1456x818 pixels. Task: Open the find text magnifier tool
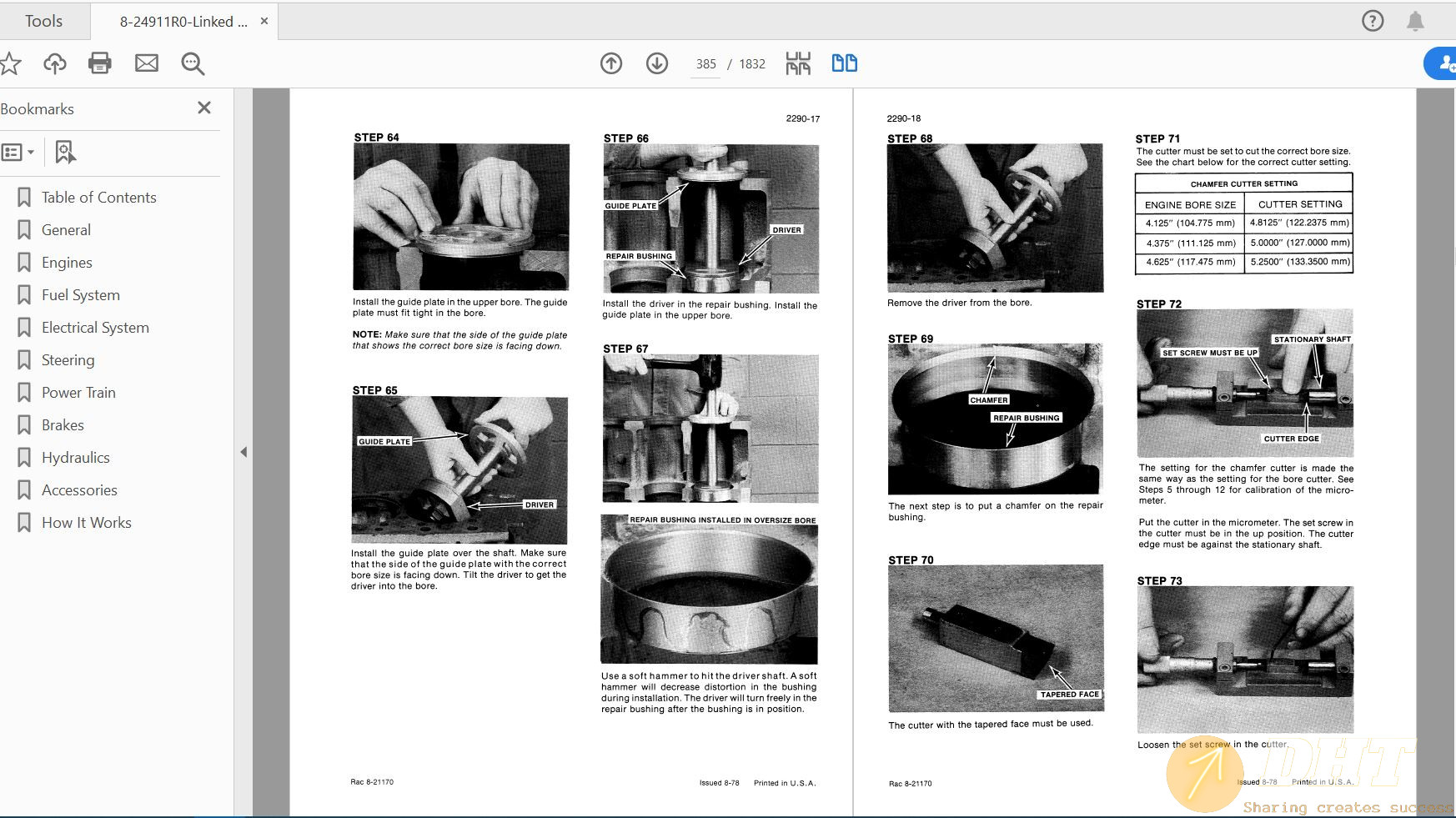click(193, 63)
